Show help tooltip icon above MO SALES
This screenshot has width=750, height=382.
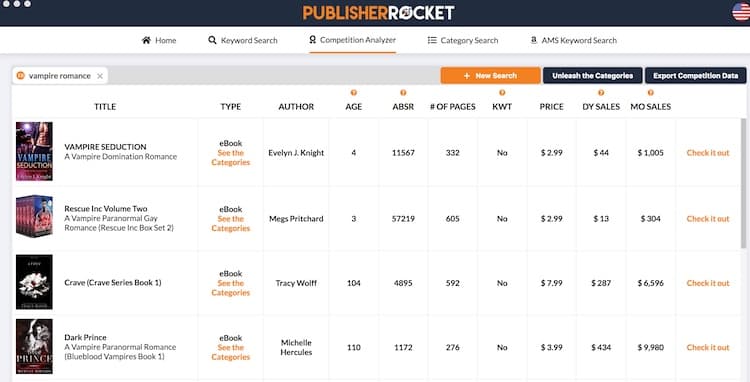click(651, 93)
